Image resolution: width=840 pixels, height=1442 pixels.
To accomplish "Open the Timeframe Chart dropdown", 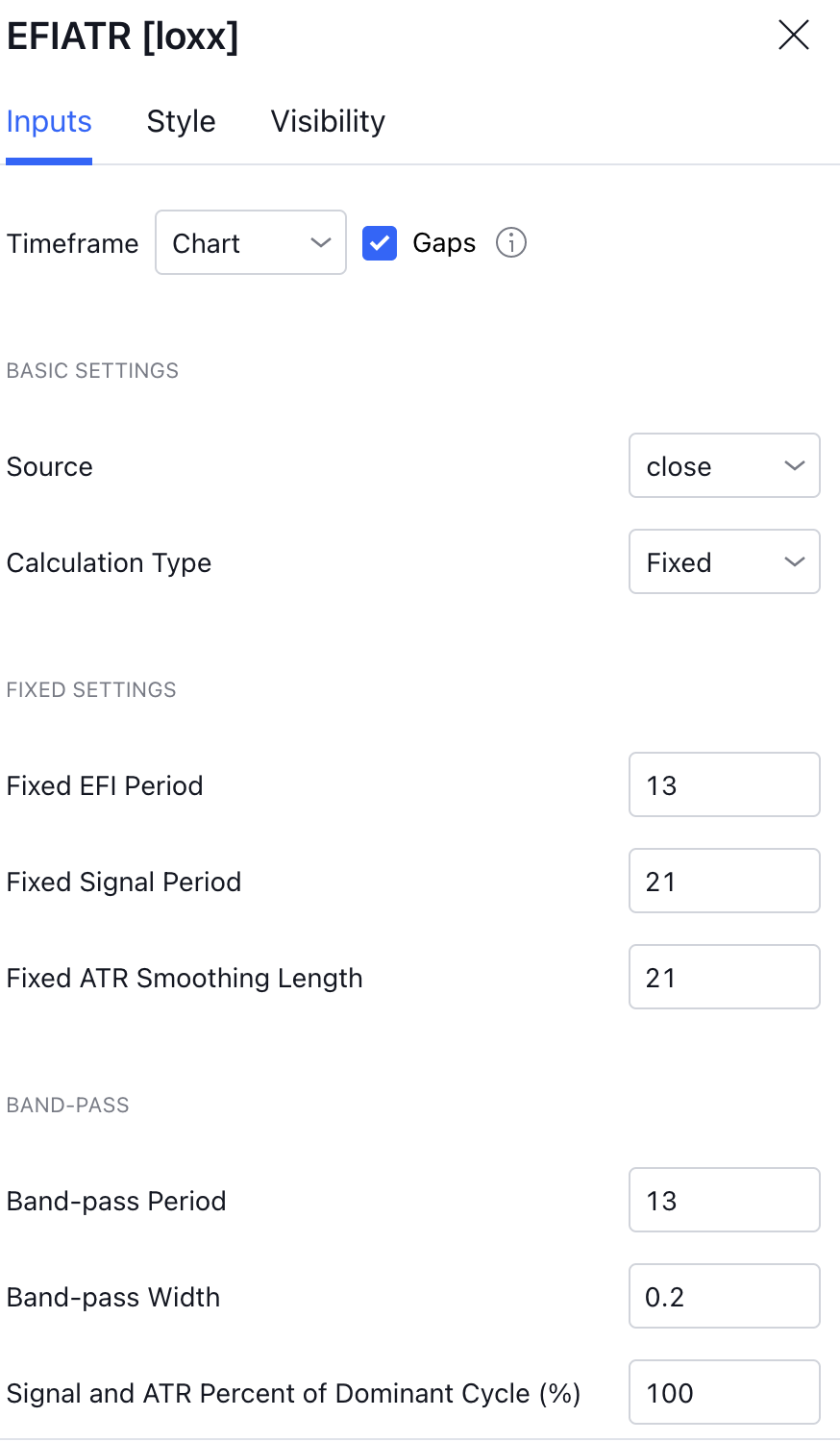I will (250, 243).
